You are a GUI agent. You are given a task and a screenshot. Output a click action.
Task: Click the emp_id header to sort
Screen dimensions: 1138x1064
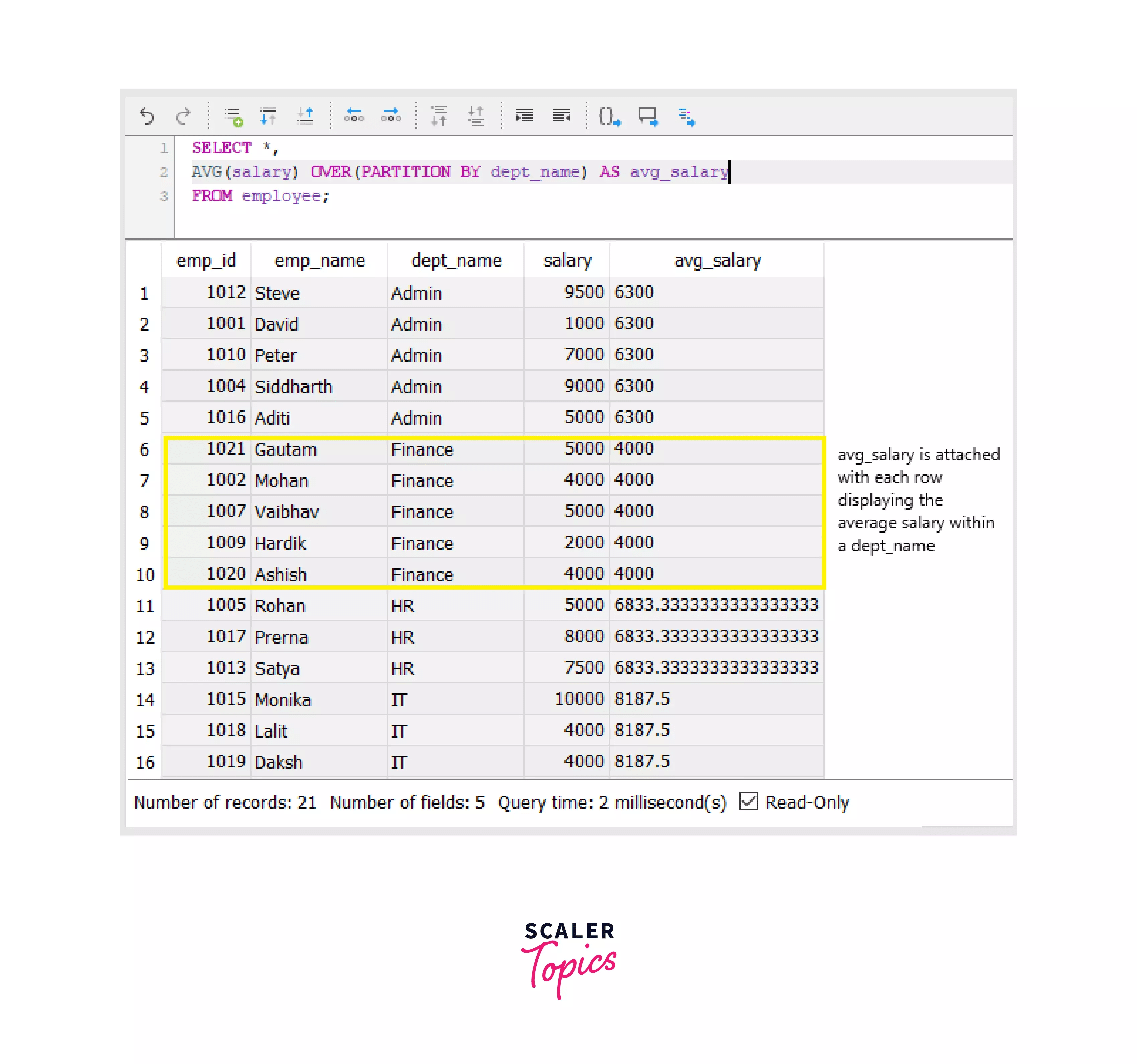click(x=206, y=260)
